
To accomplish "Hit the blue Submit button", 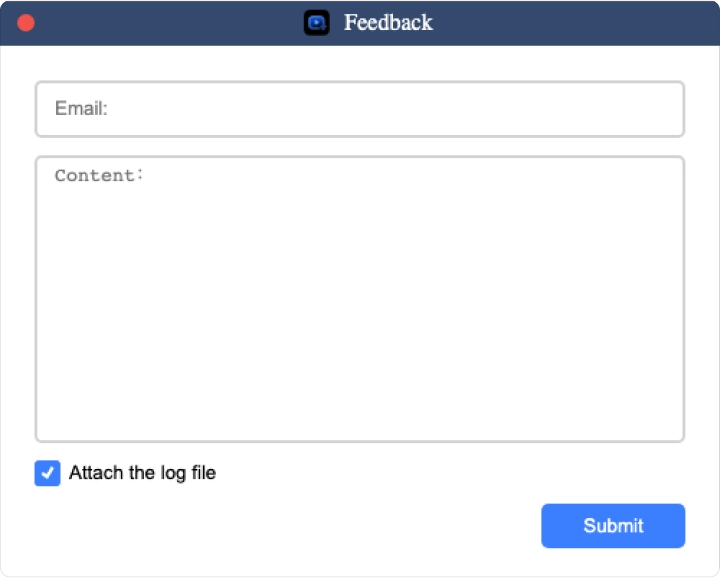I will 613,526.
